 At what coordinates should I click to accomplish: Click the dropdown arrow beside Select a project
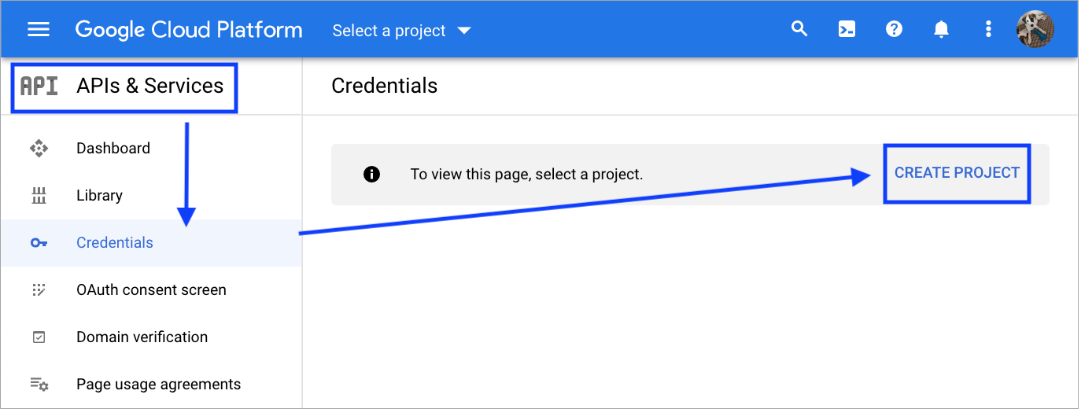[464, 30]
